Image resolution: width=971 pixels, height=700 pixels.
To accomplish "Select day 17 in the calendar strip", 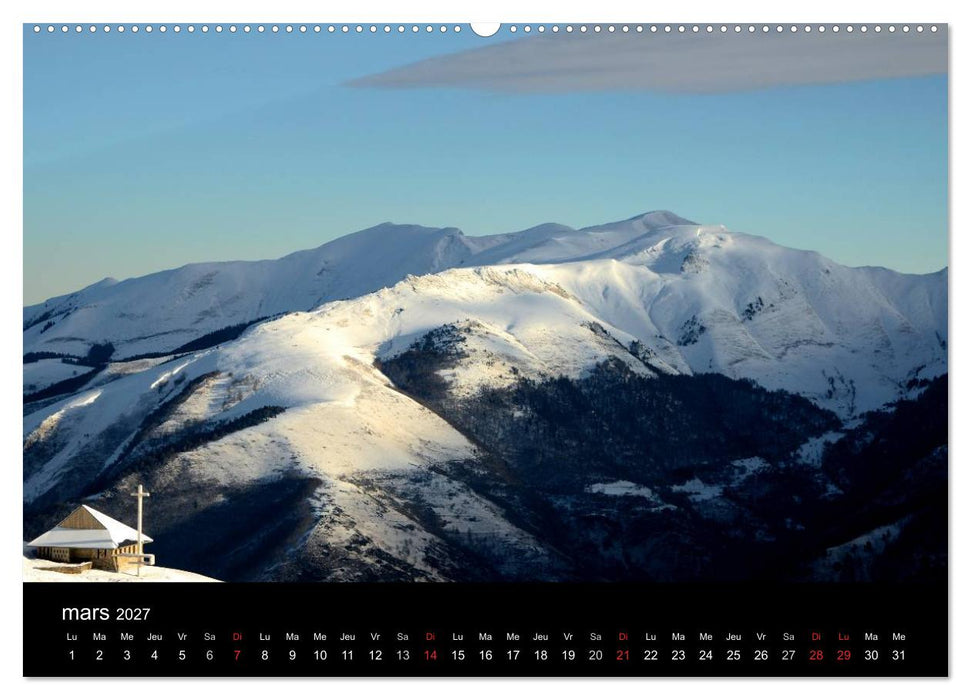I will tap(513, 655).
